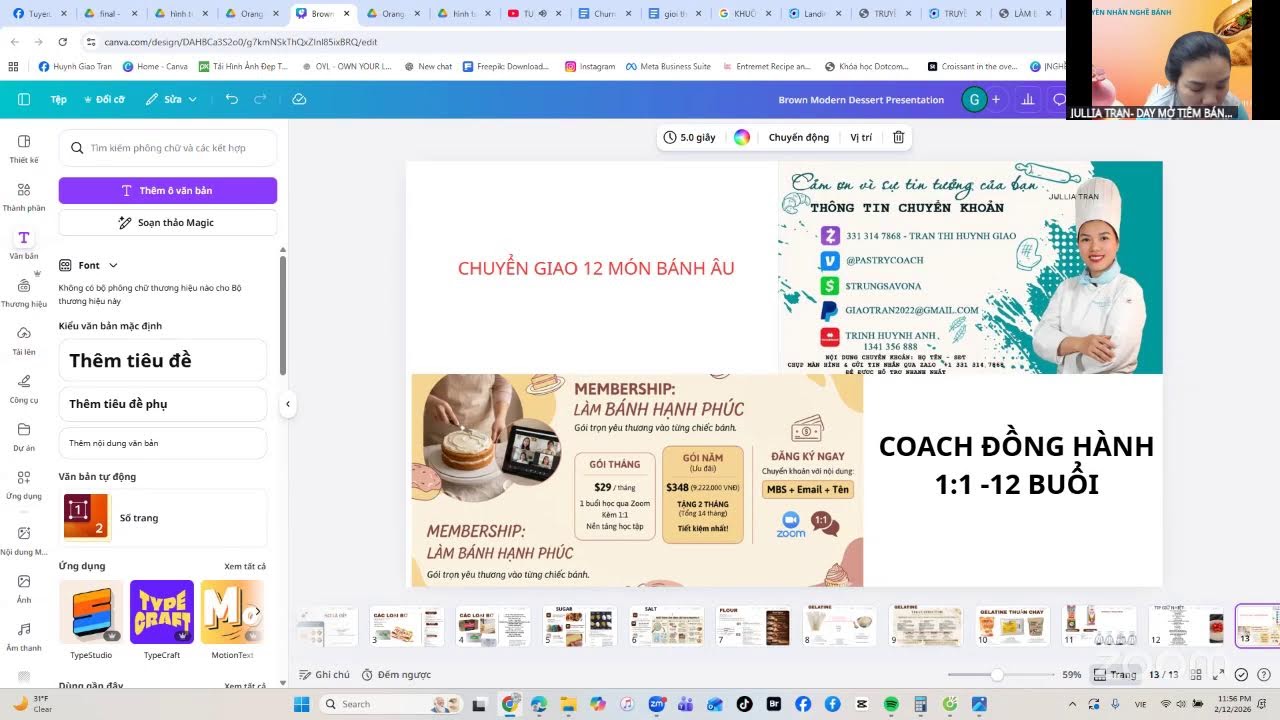
Task: Switch to the TU YouTube browser tab
Action: (x=529, y=13)
